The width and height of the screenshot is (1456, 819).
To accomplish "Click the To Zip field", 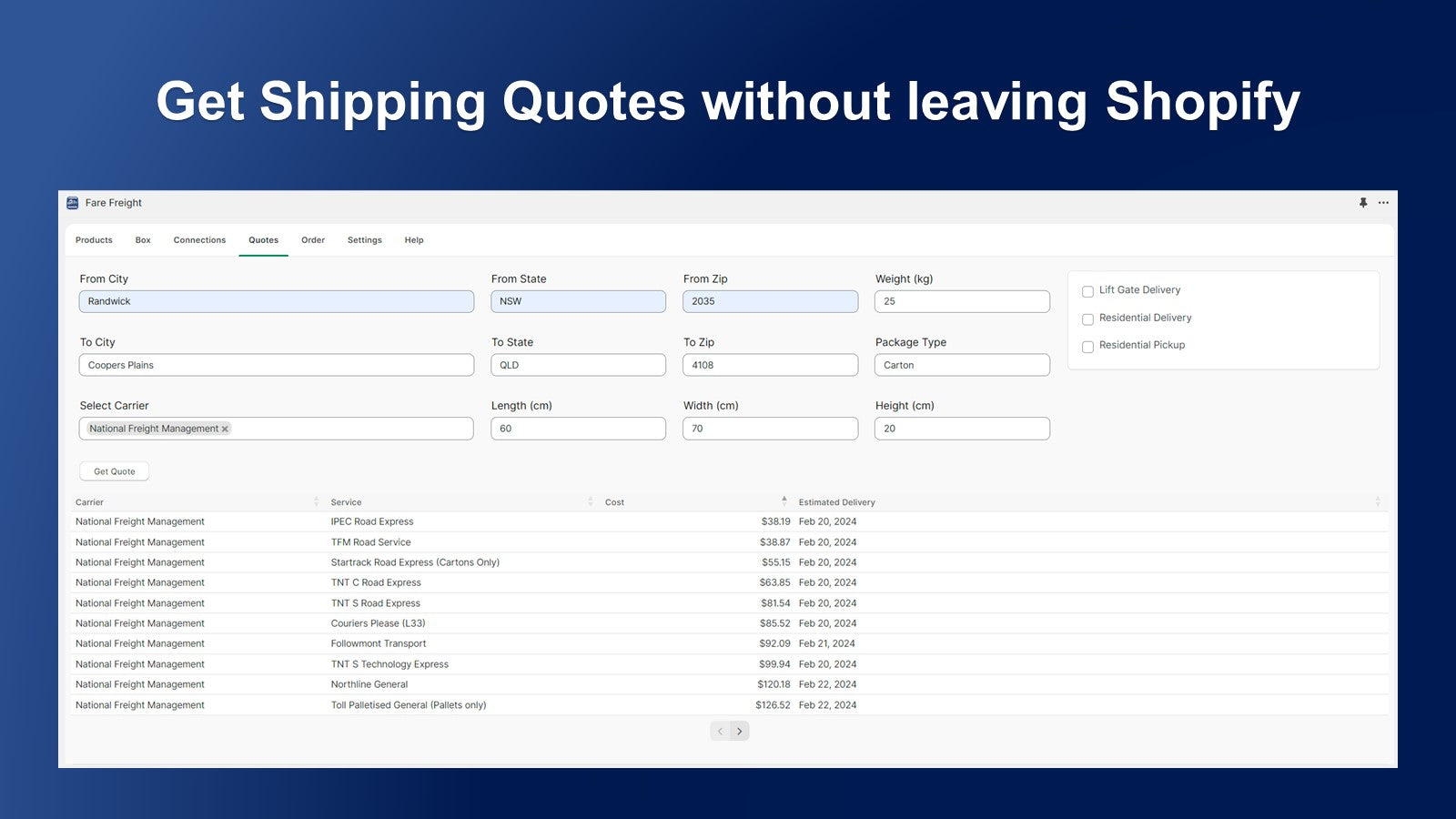I will [x=770, y=365].
